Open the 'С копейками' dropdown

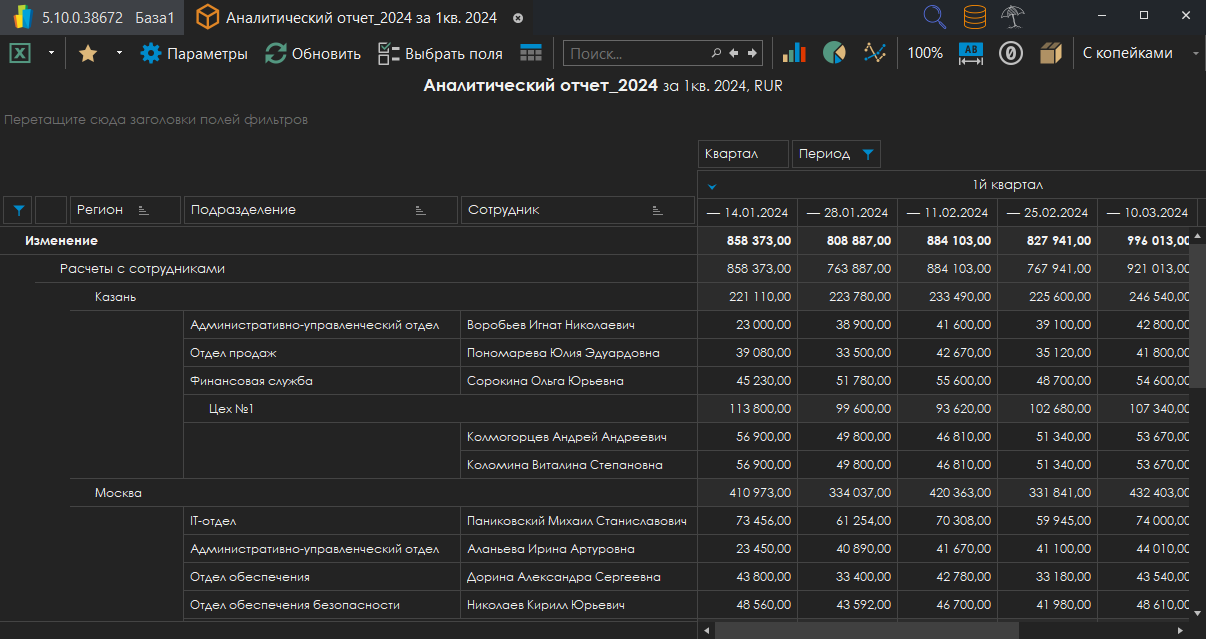pyautogui.click(x=1139, y=54)
